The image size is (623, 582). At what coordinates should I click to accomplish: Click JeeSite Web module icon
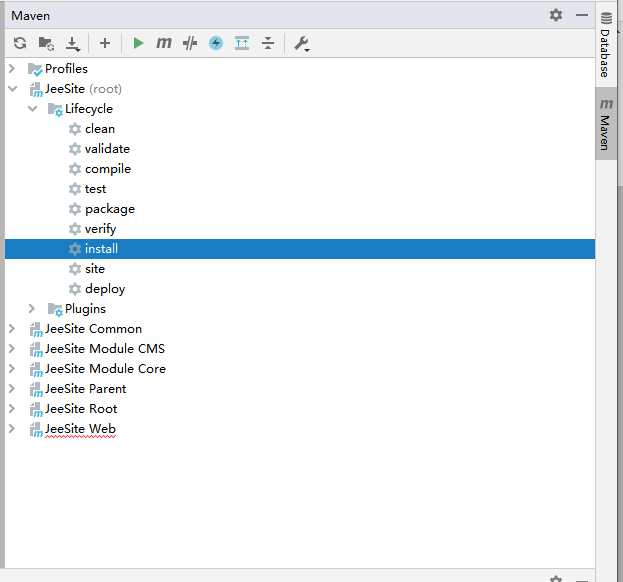(36, 429)
